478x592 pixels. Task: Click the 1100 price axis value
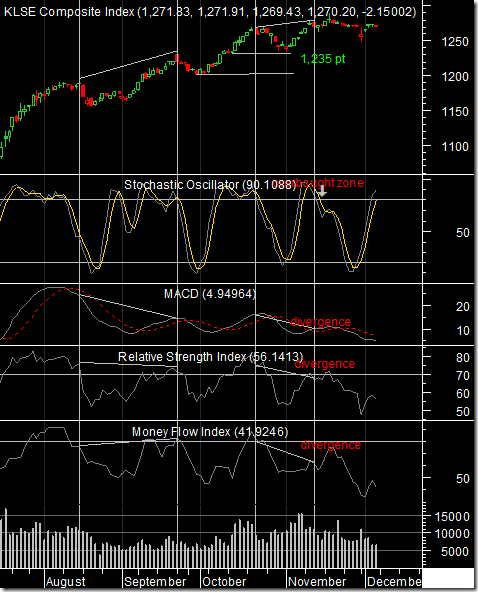[x=455, y=146]
